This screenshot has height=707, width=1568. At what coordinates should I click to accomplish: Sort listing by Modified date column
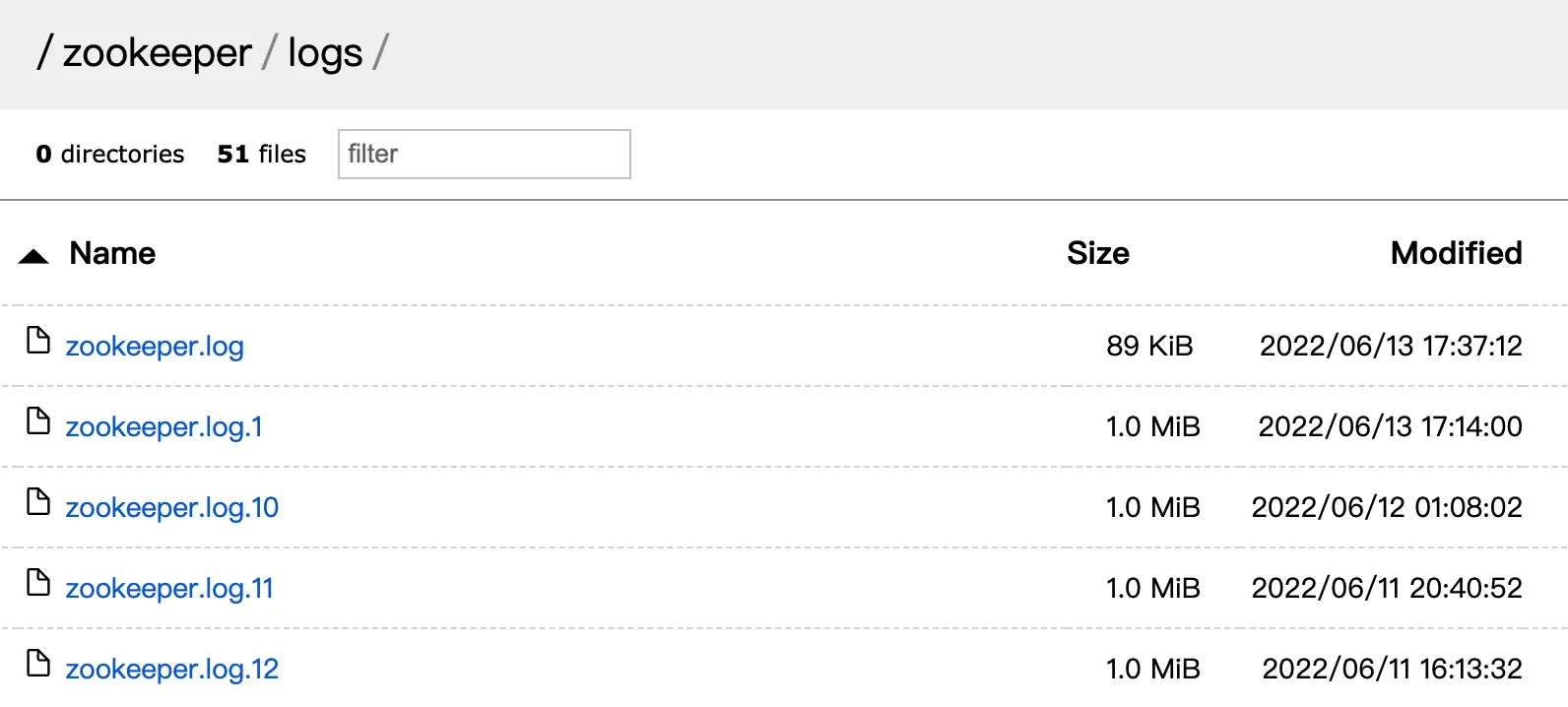(x=1456, y=254)
